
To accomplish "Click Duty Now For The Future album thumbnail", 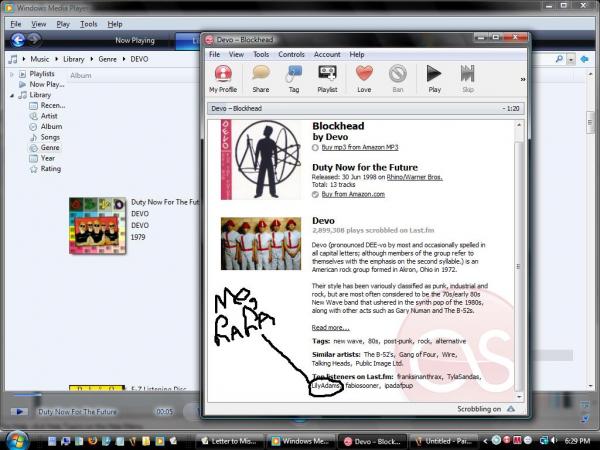I will pyautogui.click(x=98, y=226).
